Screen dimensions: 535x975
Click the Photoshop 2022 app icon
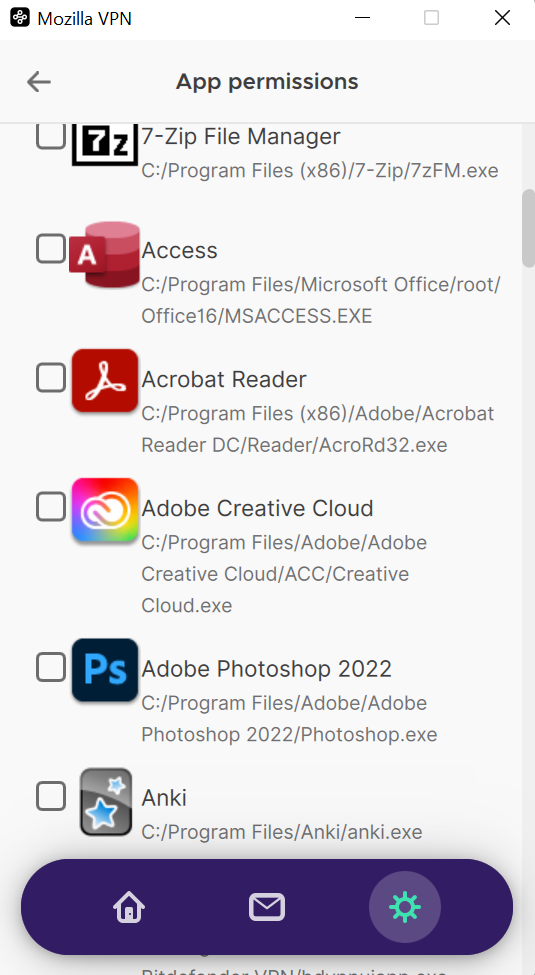point(105,670)
